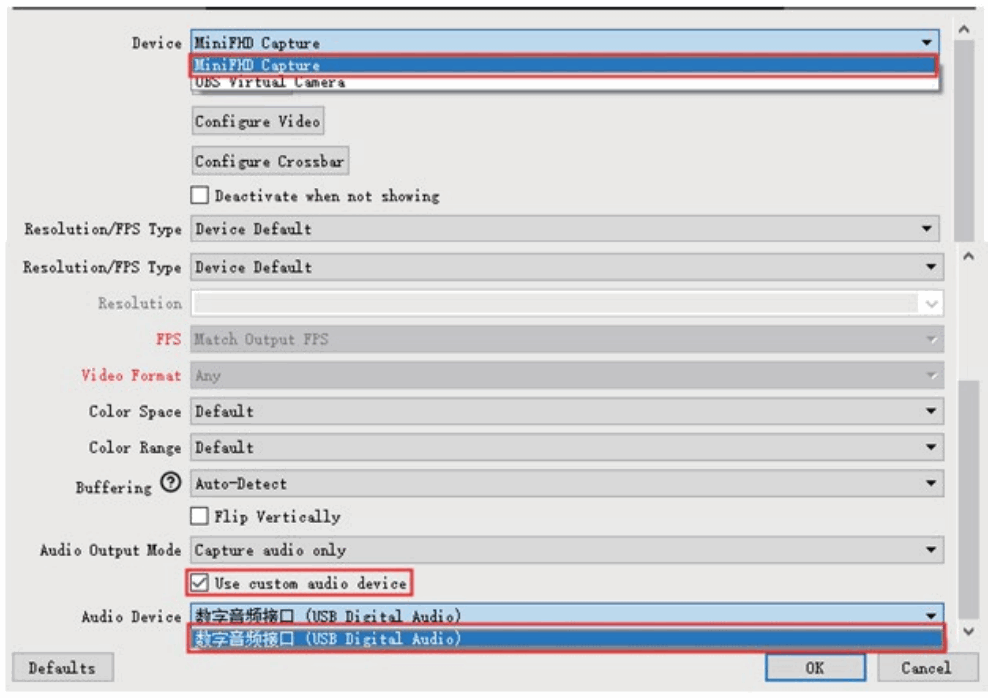988x698 pixels.
Task: Click the Resolution combo box
Action: 567,304
